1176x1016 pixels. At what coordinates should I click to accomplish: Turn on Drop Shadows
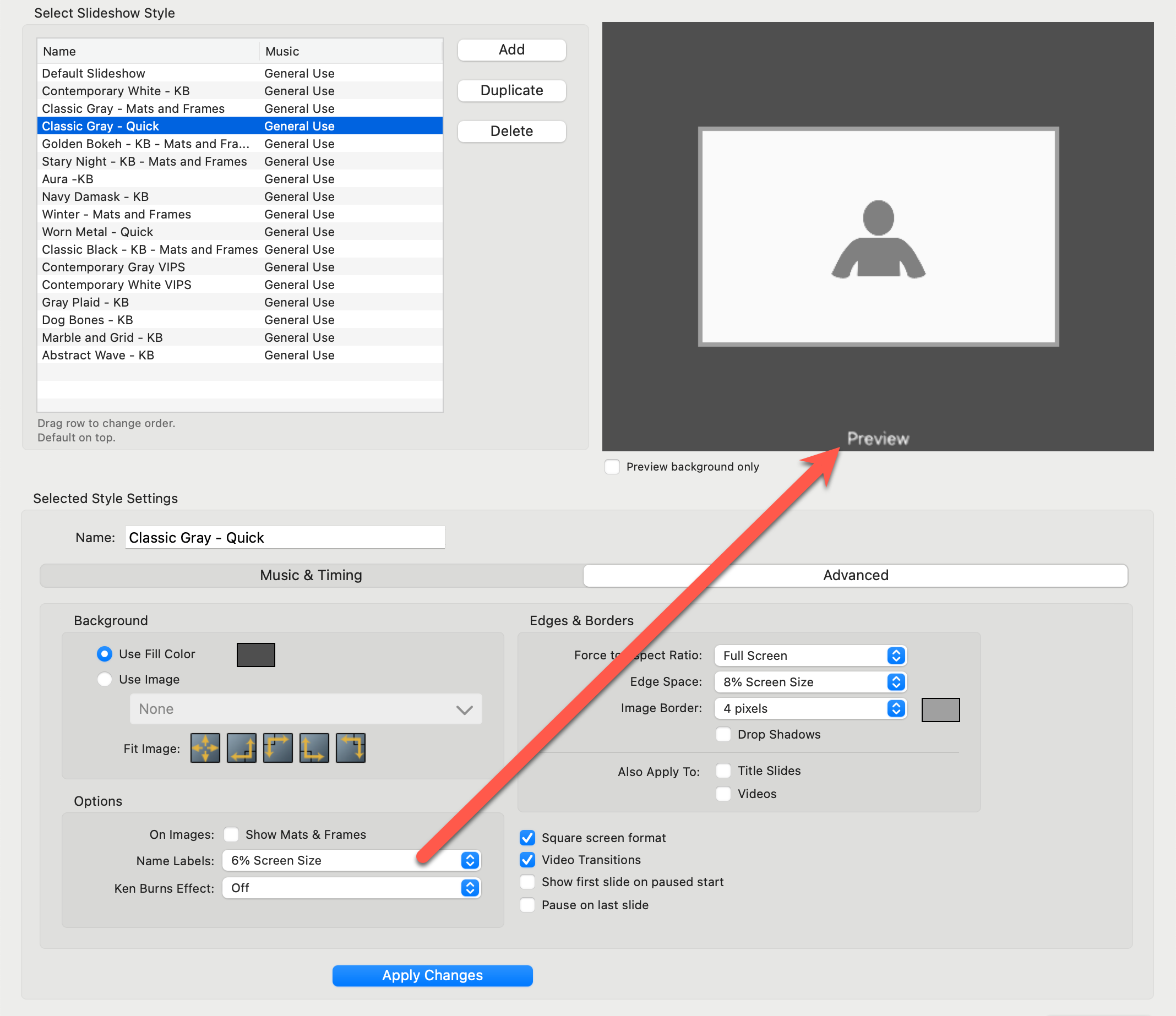click(723, 734)
